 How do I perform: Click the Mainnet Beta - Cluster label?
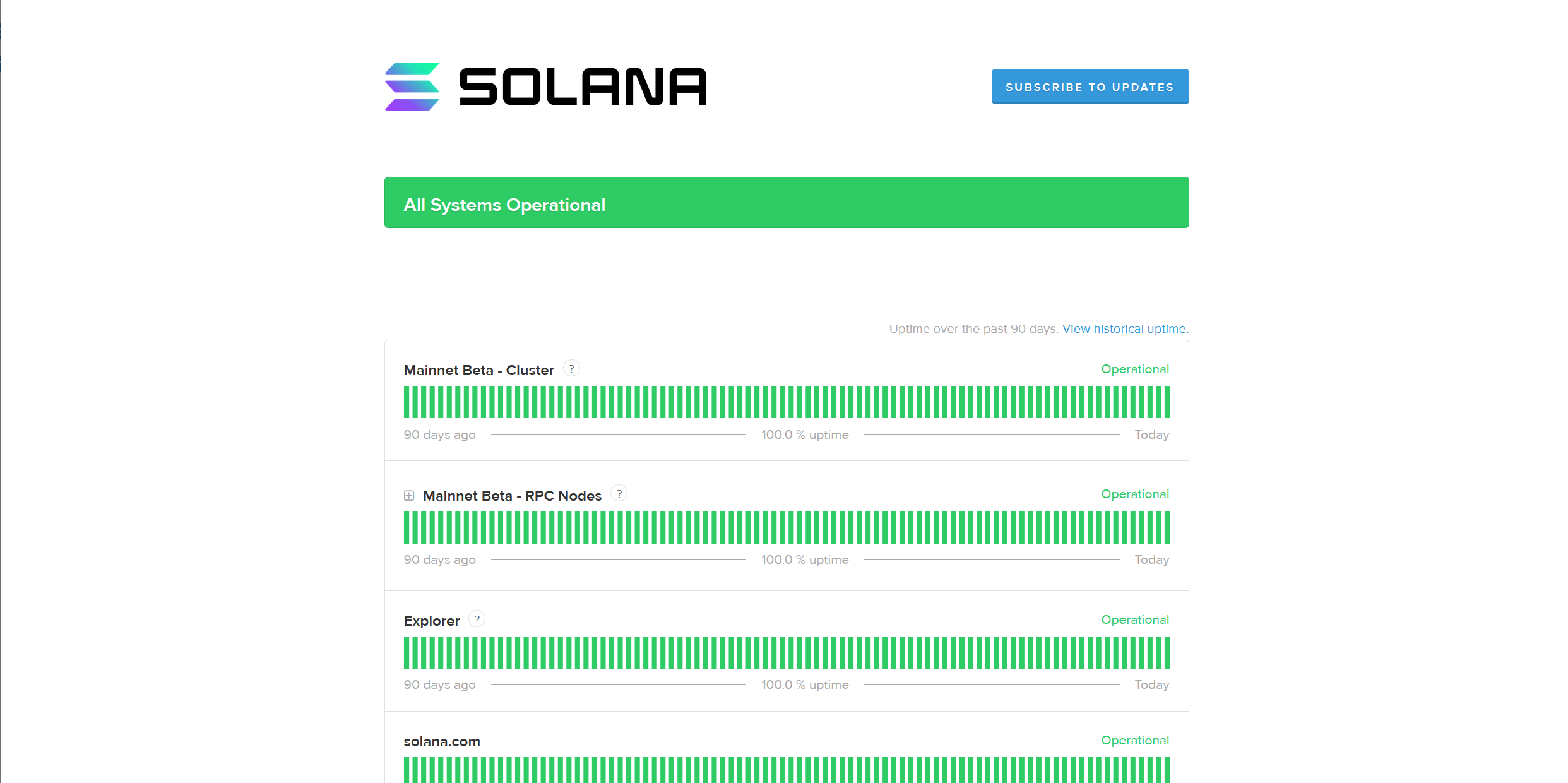pyautogui.click(x=478, y=370)
